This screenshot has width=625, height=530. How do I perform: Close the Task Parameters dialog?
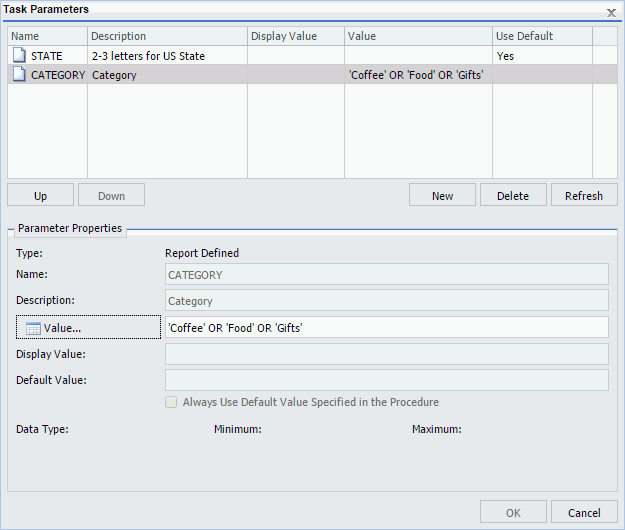click(x=611, y=11)
